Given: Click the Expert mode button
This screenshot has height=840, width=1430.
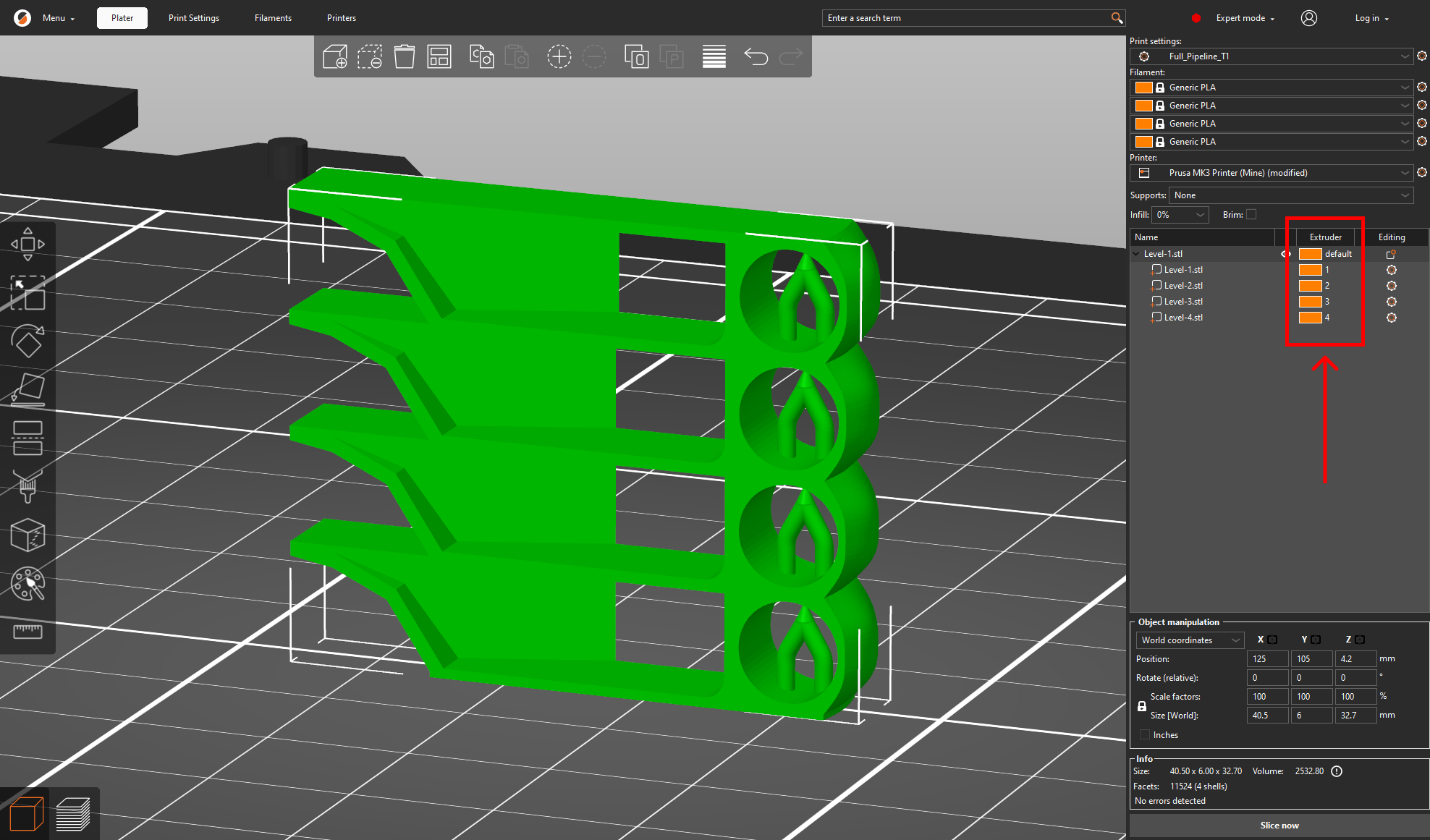Looking at the screenshot, I should pyautogui.click(x=1243, y=17).
